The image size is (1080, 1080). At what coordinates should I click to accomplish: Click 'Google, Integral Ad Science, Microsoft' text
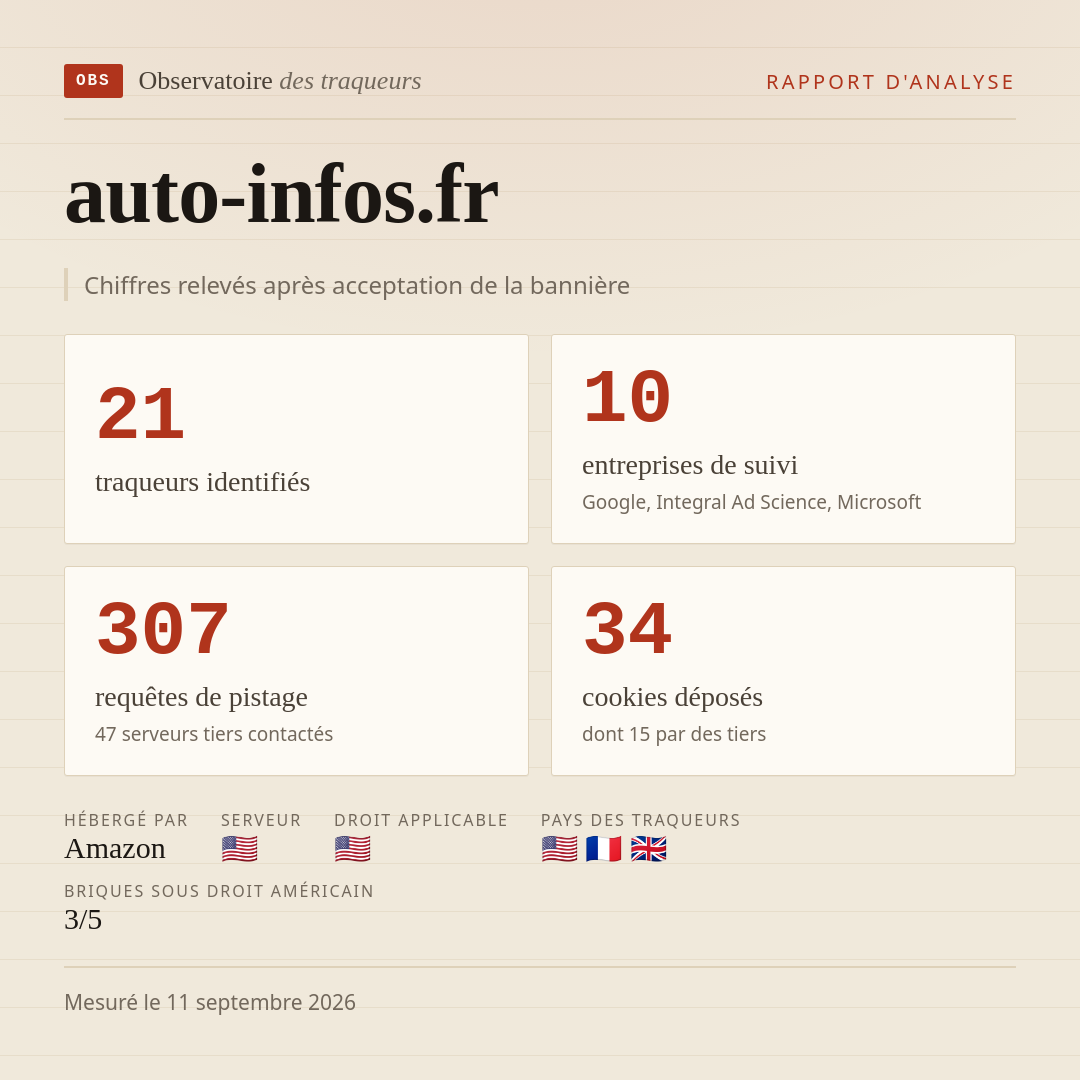tap(751, 502)
